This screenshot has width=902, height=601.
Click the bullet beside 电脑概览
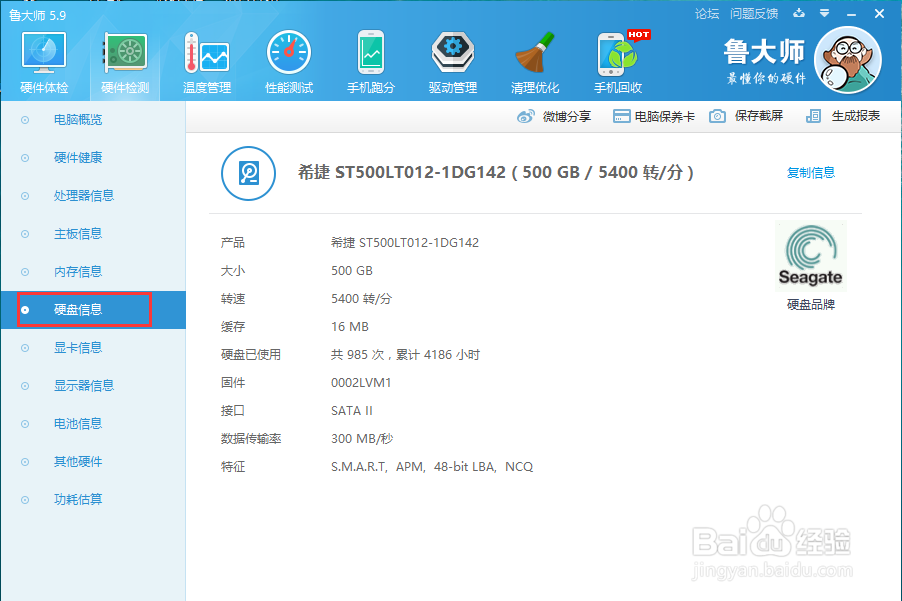click(x=25, y=120)
